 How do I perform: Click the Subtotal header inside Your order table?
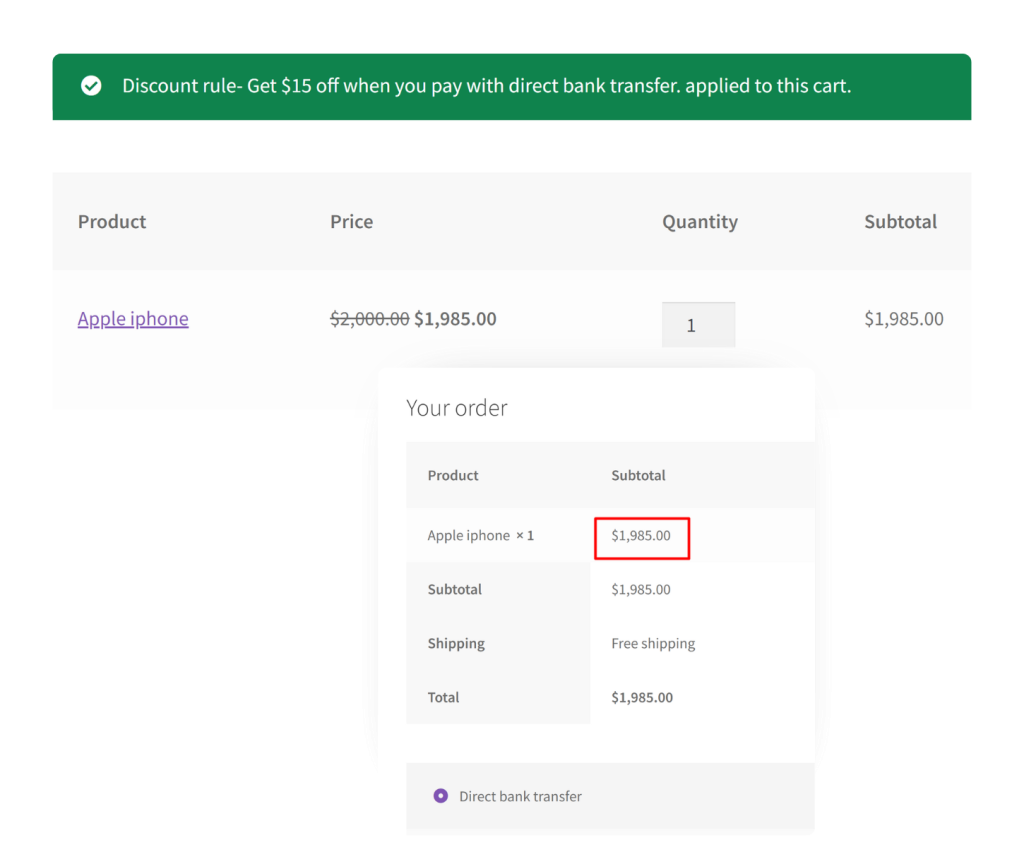[x=638, y=475]
